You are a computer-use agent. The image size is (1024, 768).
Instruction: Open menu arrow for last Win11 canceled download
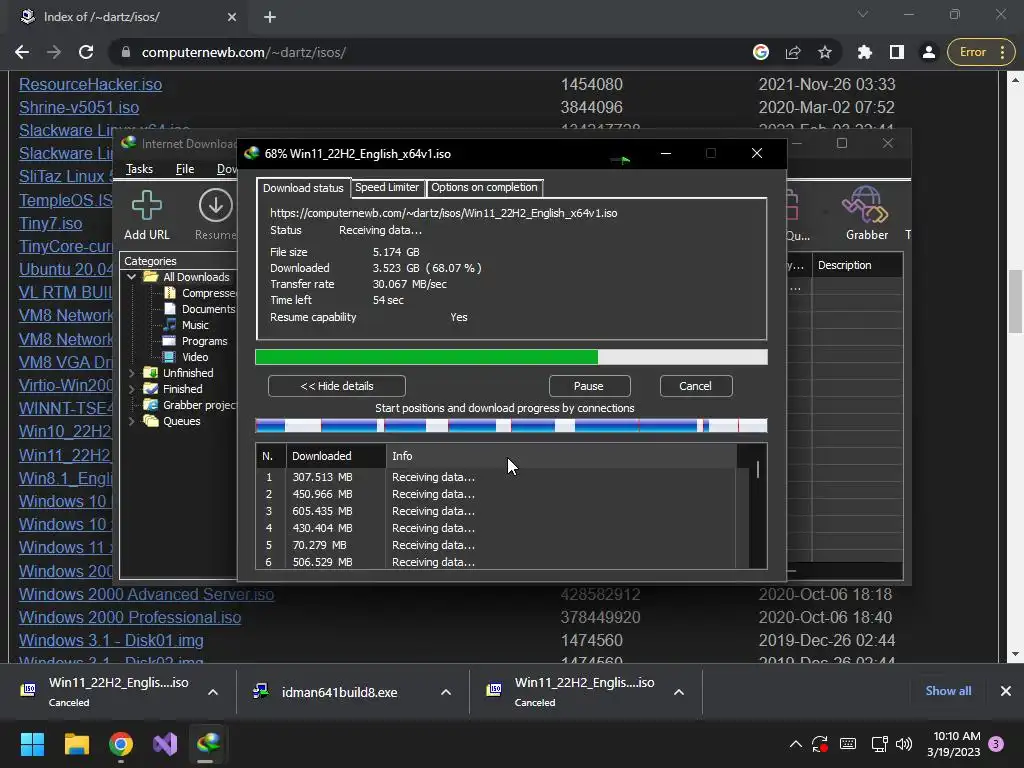pos(679,692)
